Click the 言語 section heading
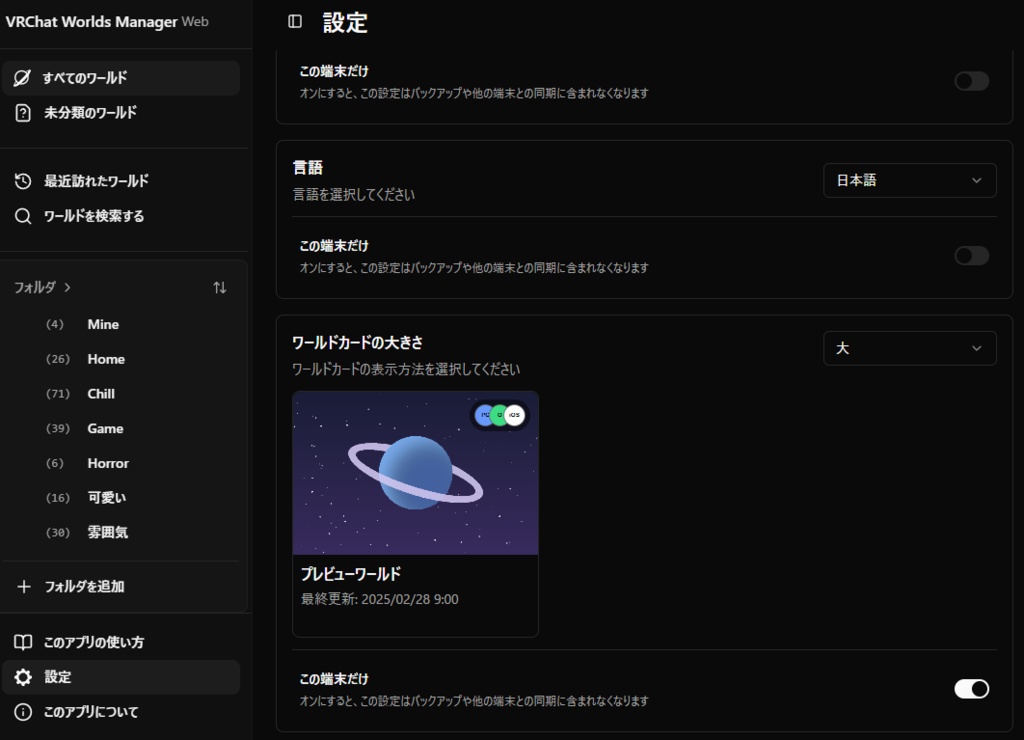Screen dimensions: 1024x740 coord(308,168)
